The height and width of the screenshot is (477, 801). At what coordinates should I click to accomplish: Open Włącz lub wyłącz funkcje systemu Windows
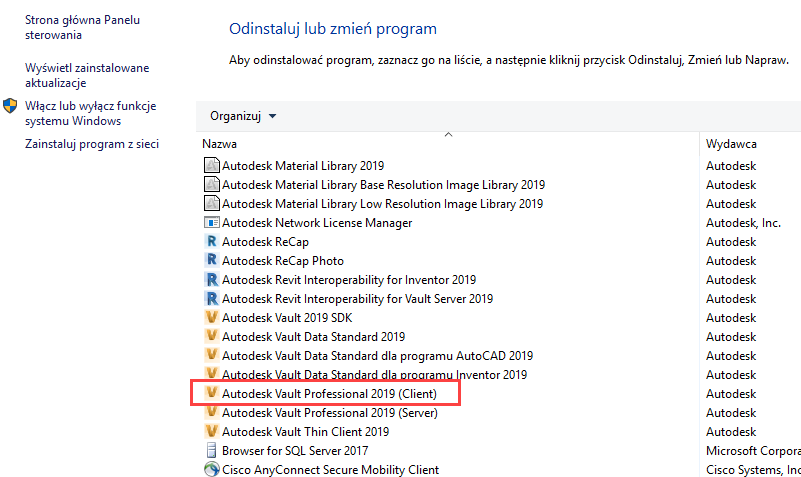(x=90, y=113)
